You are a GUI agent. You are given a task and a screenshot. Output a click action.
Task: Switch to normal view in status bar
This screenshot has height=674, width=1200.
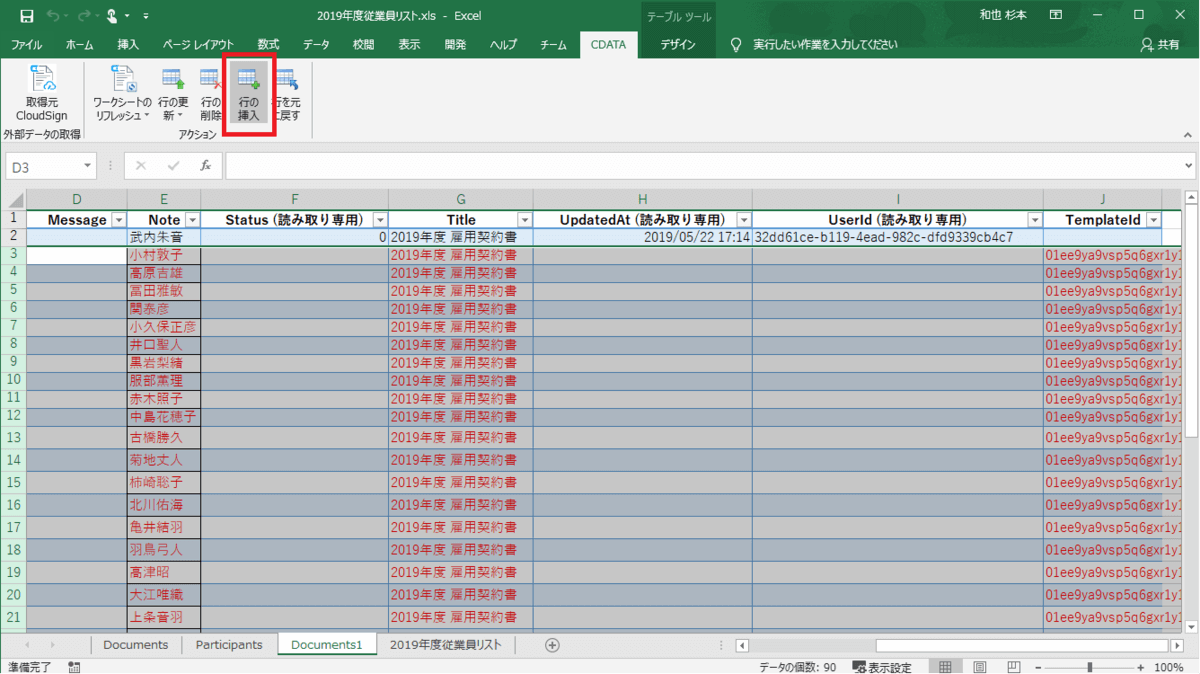944,667
